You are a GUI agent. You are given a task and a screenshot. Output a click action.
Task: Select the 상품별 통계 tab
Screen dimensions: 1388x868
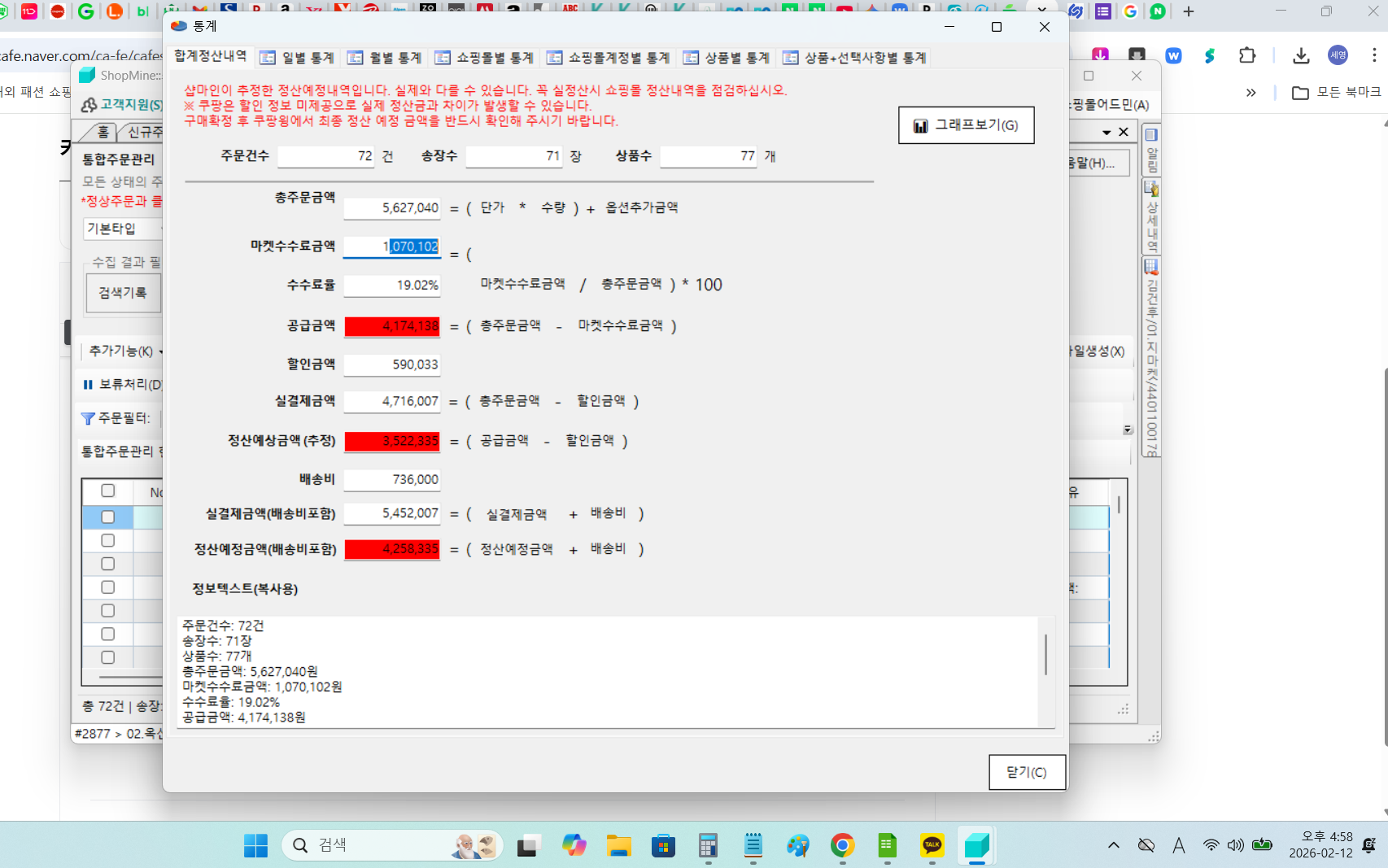click(727, 58)
